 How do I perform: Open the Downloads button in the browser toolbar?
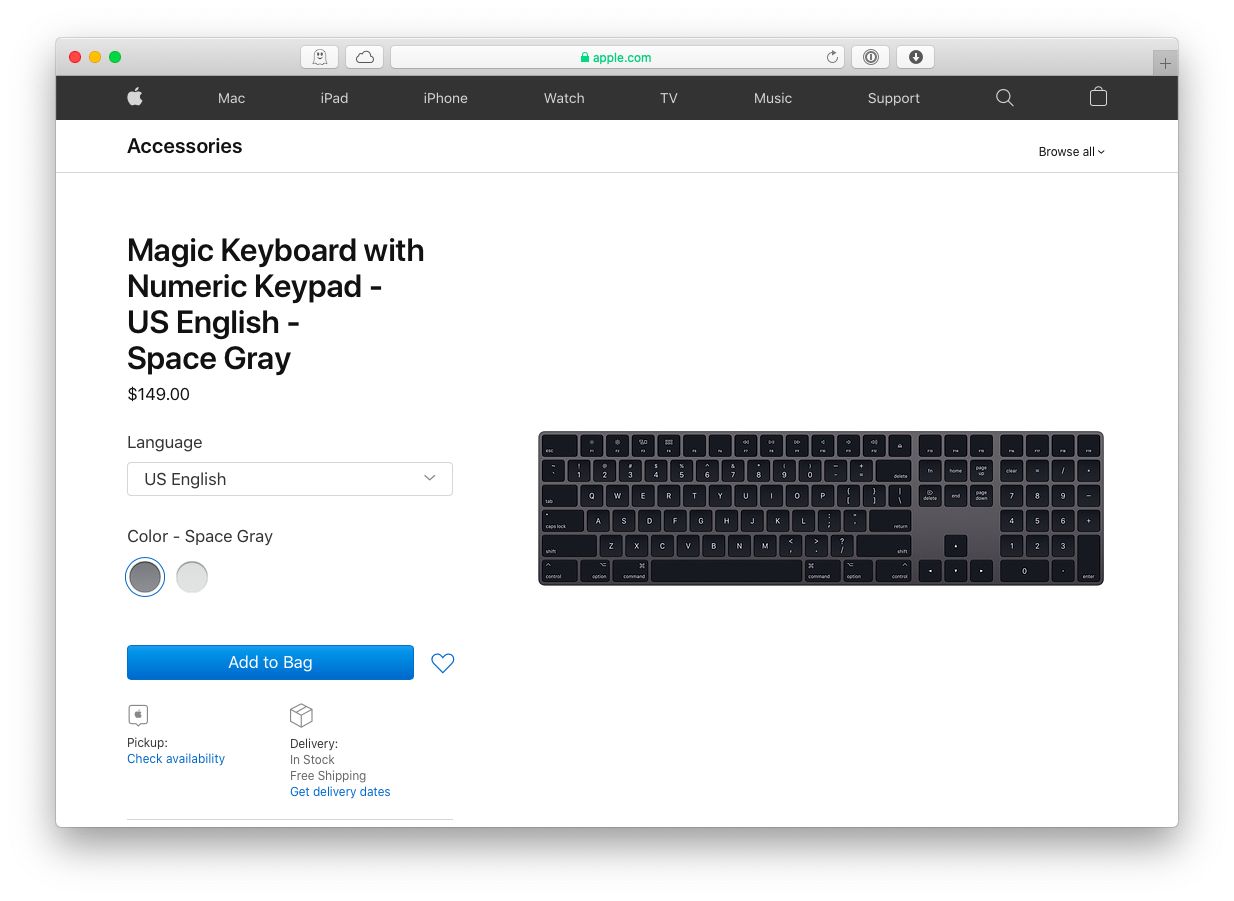point(915,57)
